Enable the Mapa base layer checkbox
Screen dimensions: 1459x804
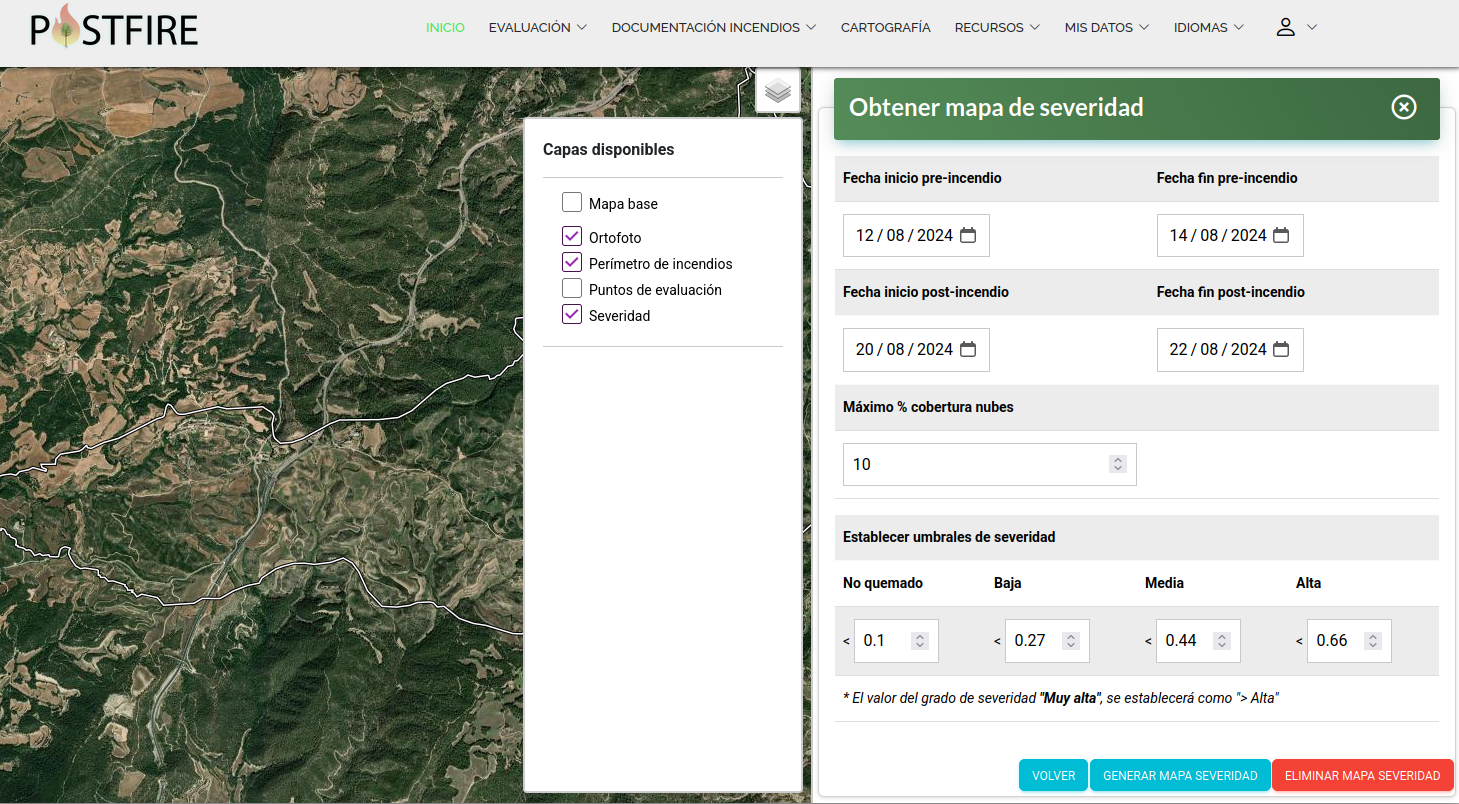pos(572,203)
